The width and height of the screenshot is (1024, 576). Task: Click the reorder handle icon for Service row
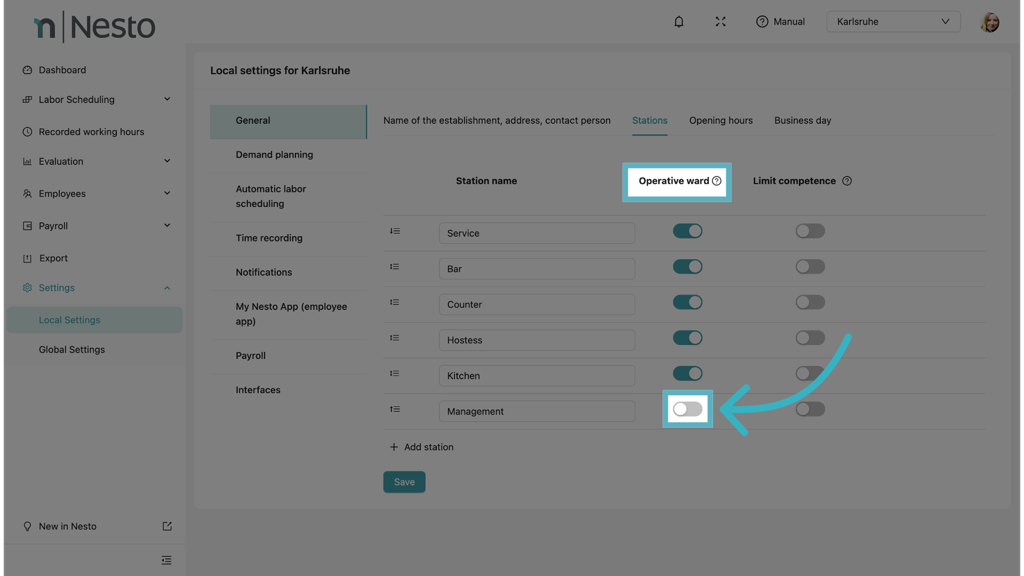pyautogui.click(x=395, y=232)
